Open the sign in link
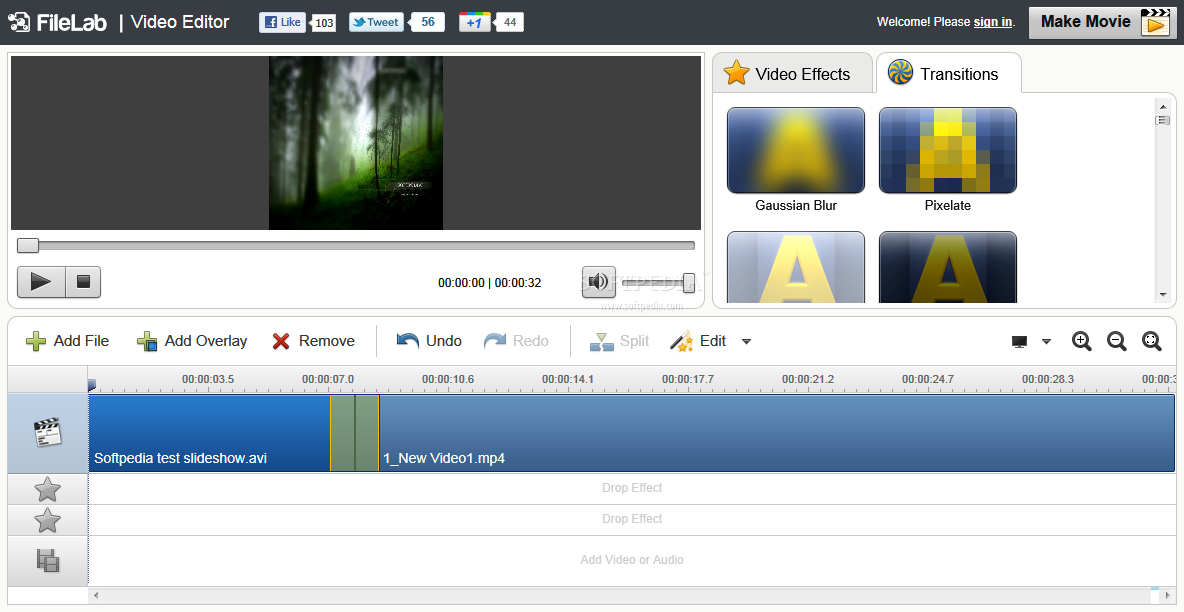 click(992, 22)
